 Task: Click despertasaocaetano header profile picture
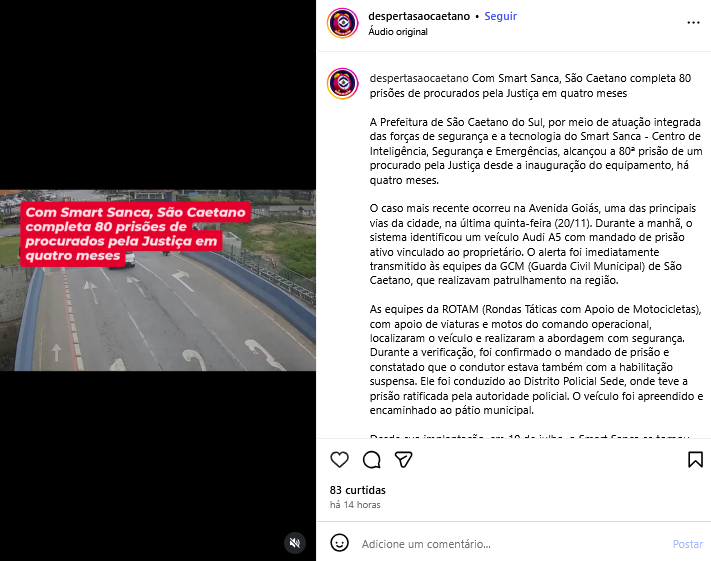[343, 23]
